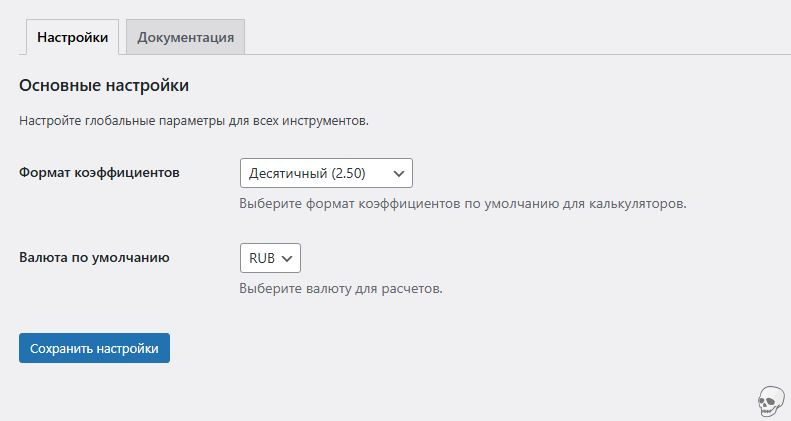Click the RUB text in the currency select

261,258
